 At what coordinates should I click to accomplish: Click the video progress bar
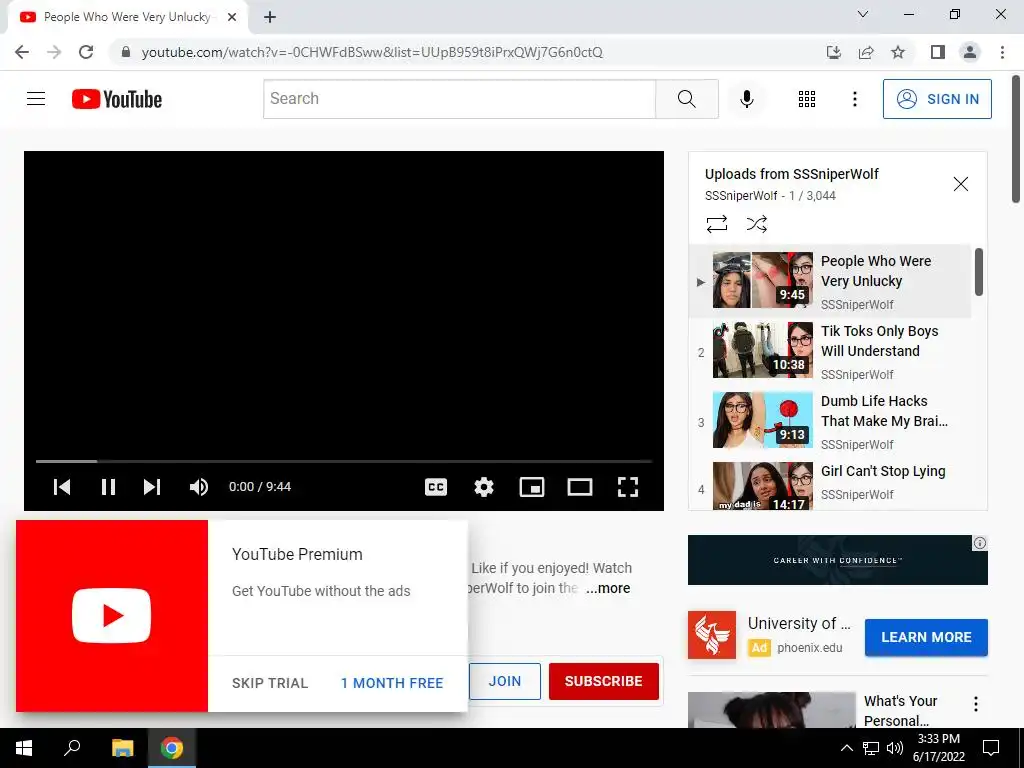pos(344,461)
